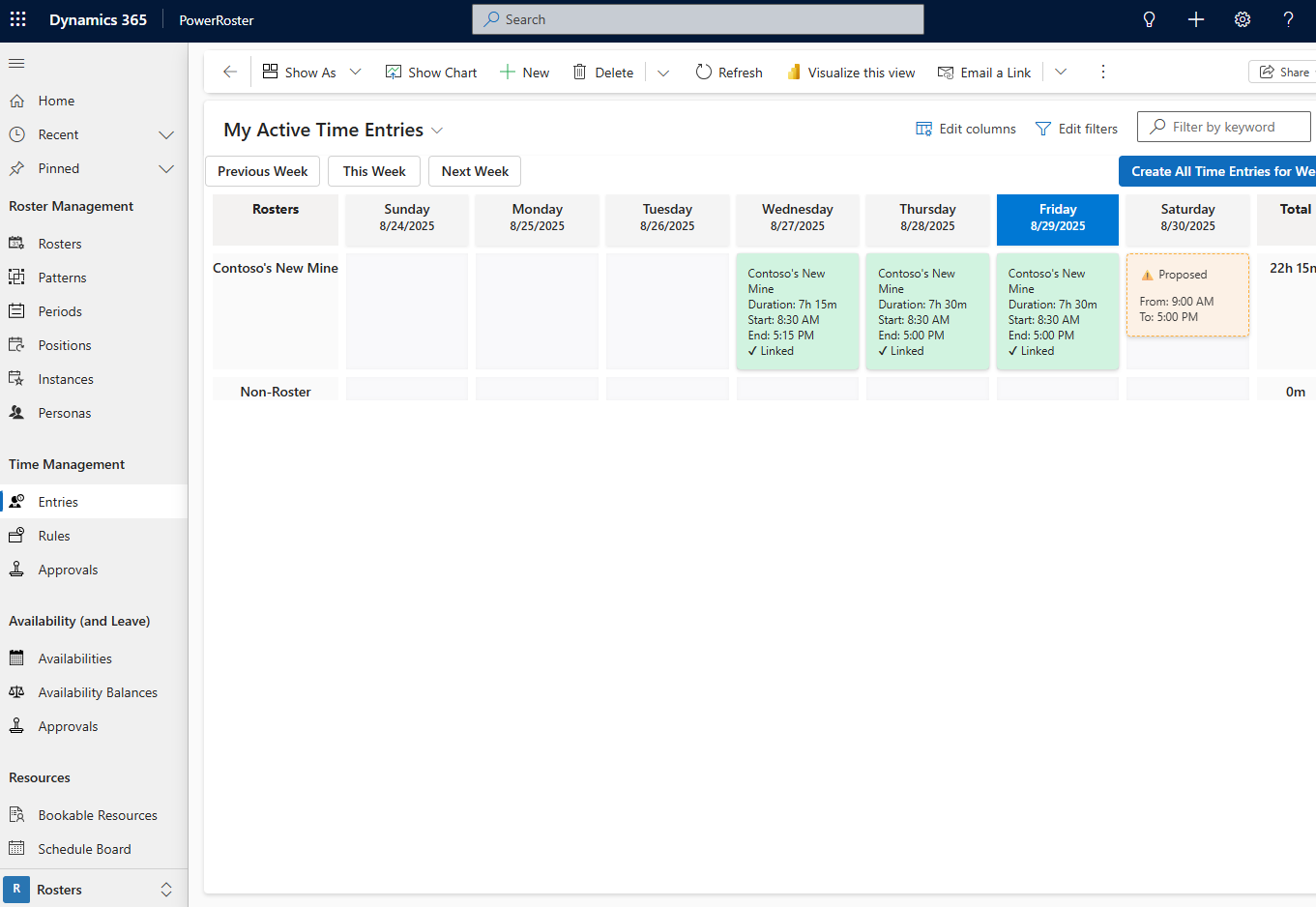Open Thursday 8/28 time entry card
The image size is (1316, 907).
point(927,311)
